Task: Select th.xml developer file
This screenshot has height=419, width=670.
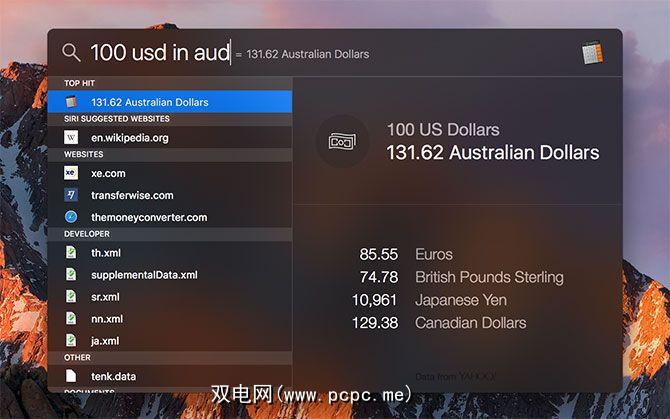Action: click(170, 253)
